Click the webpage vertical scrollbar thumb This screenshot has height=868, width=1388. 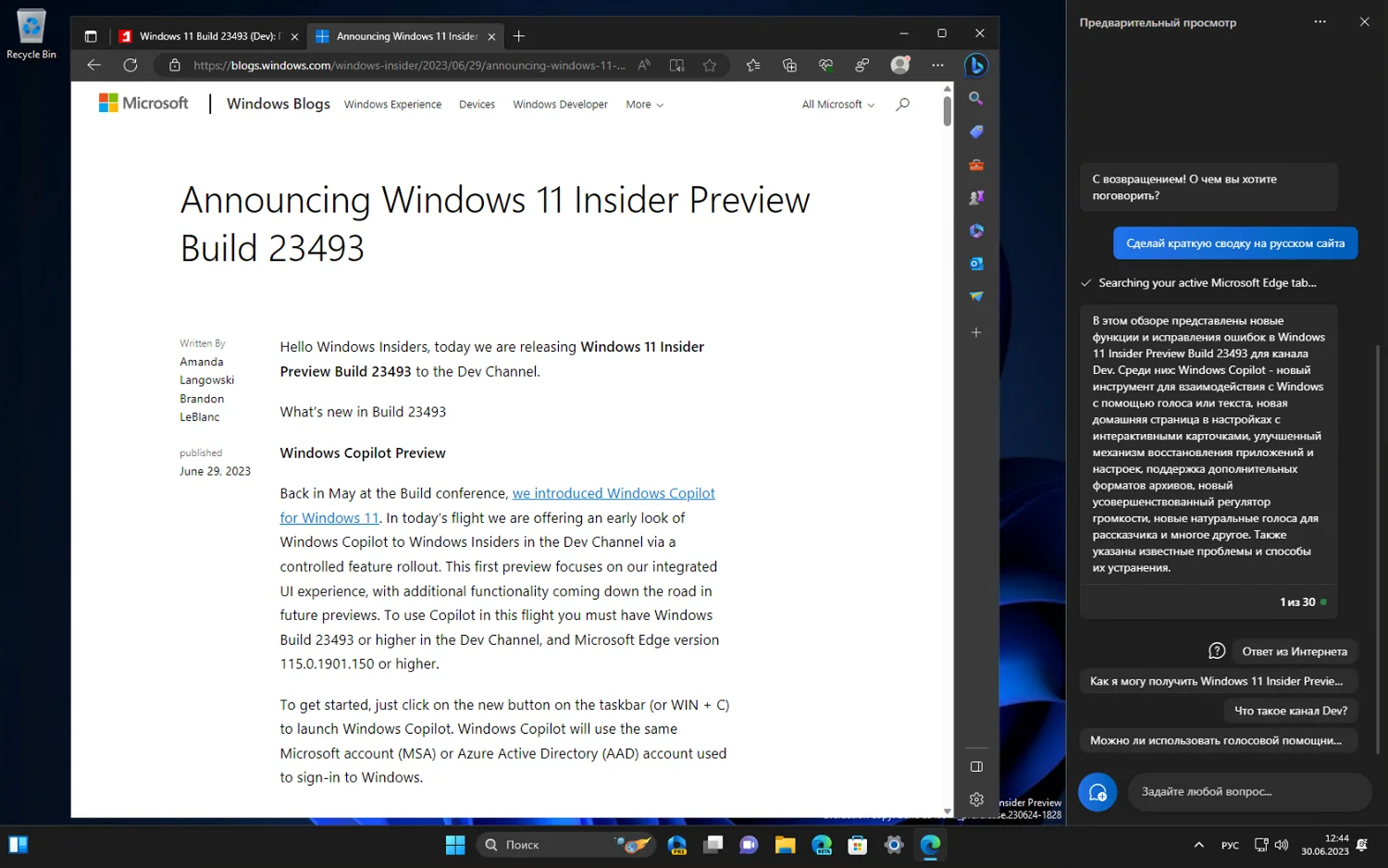click(947, 110)
